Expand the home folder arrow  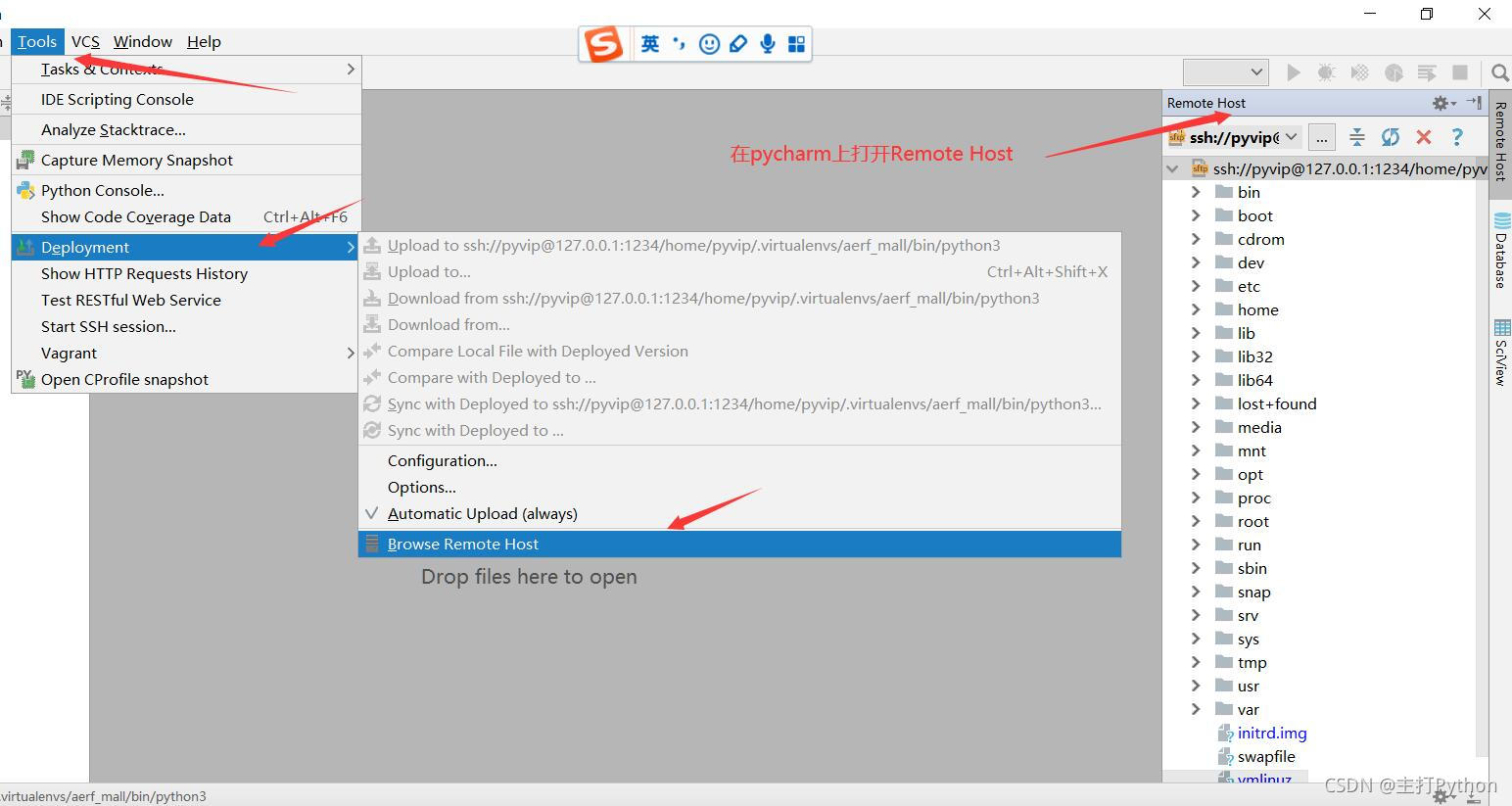(1196, 309)
